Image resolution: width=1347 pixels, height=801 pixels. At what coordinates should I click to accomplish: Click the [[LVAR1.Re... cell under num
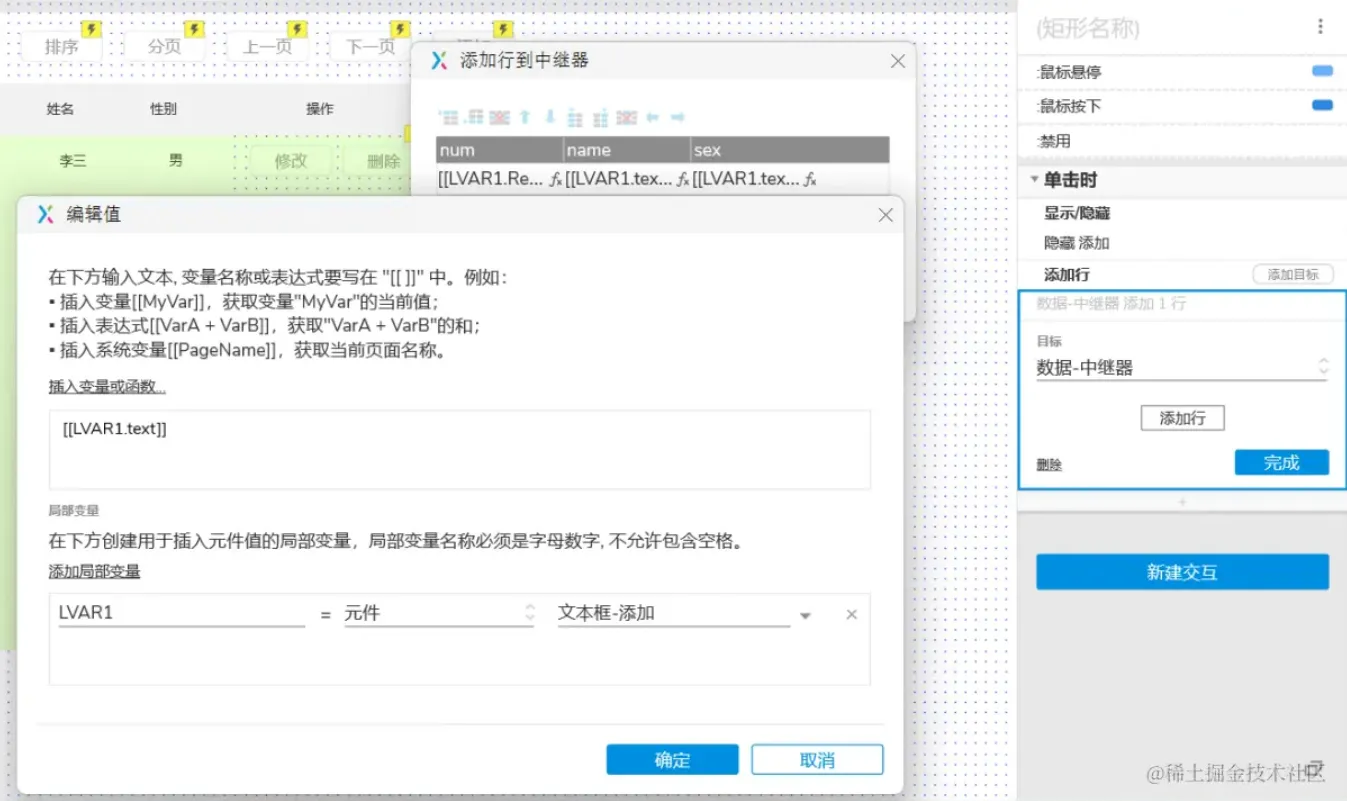[x=491, y=180]
